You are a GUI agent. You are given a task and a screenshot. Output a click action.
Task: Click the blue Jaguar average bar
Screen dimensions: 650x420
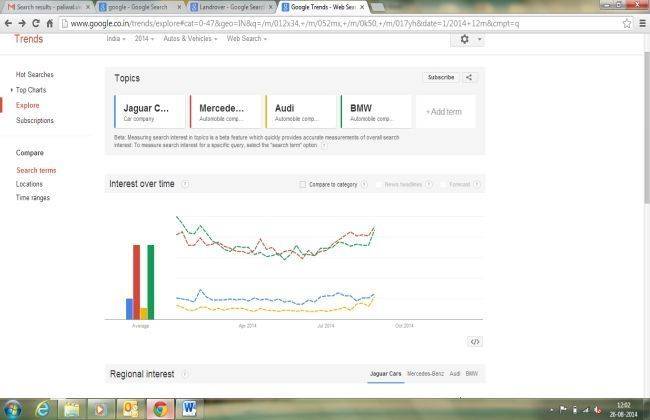[129, 309]
